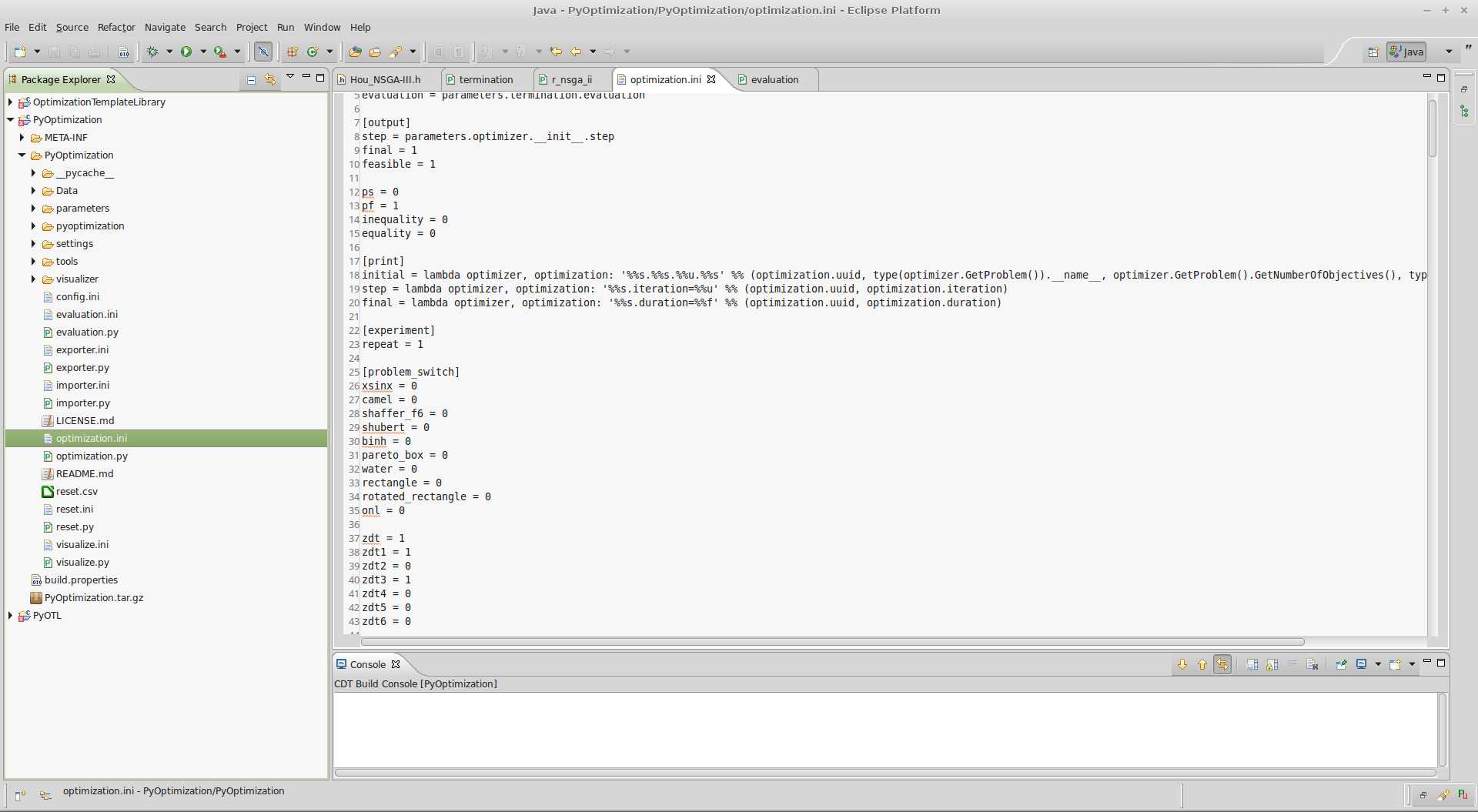Click the Open Type icon
Screen dimensions: 1478x812
355,52
